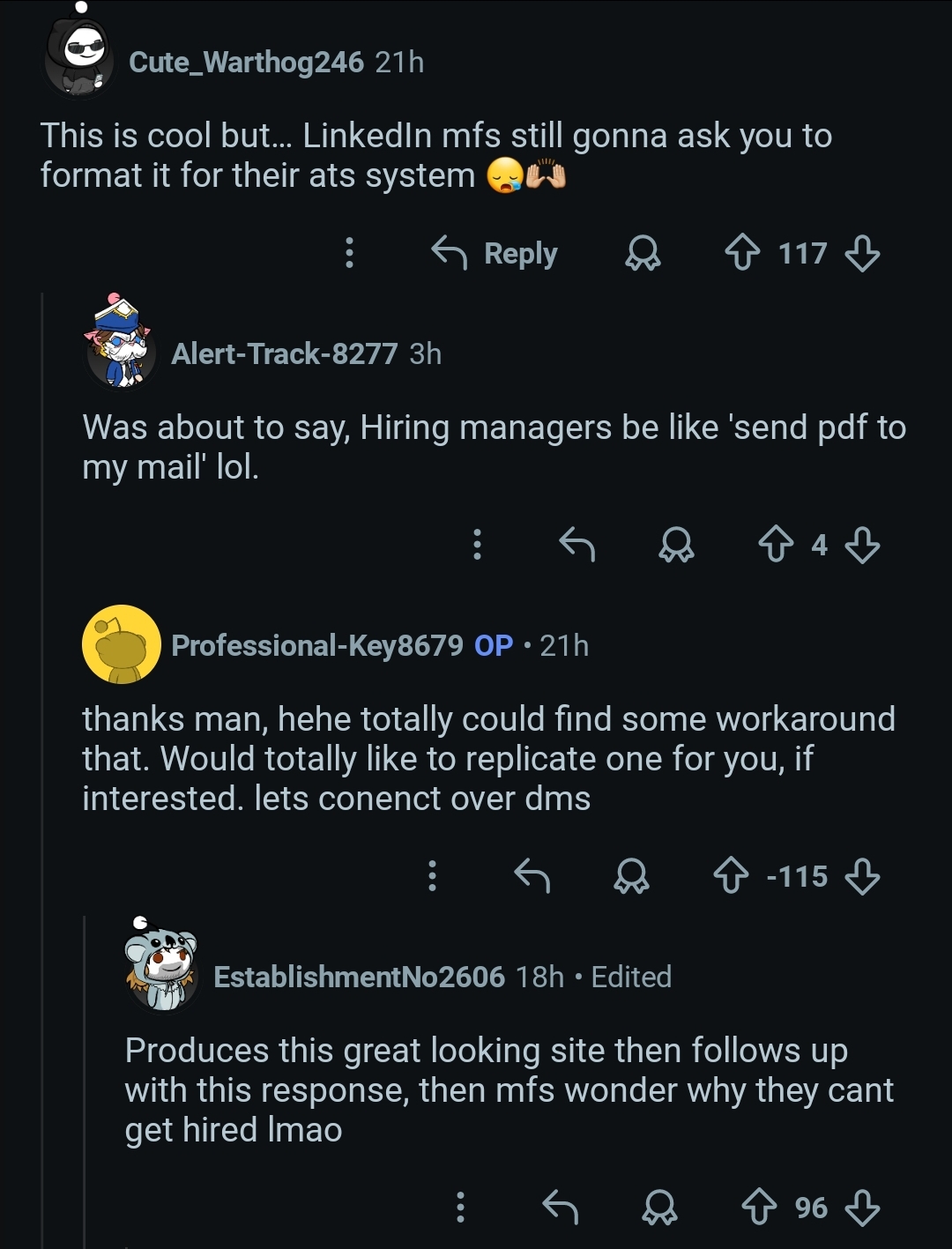Reply to Professional-Key8679's comment

coord(532,876)
